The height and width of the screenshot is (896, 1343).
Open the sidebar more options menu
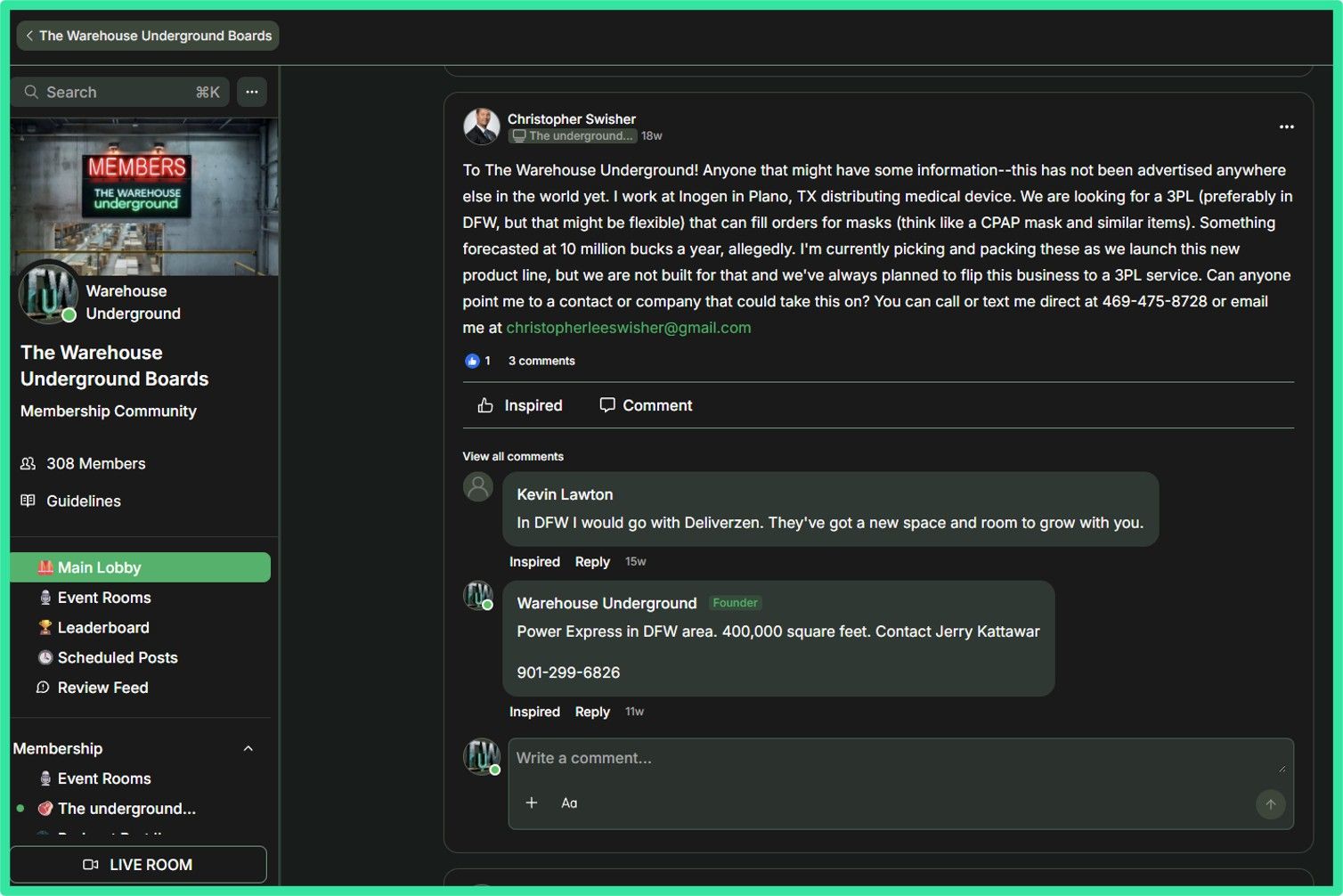(x=252, y=92)
